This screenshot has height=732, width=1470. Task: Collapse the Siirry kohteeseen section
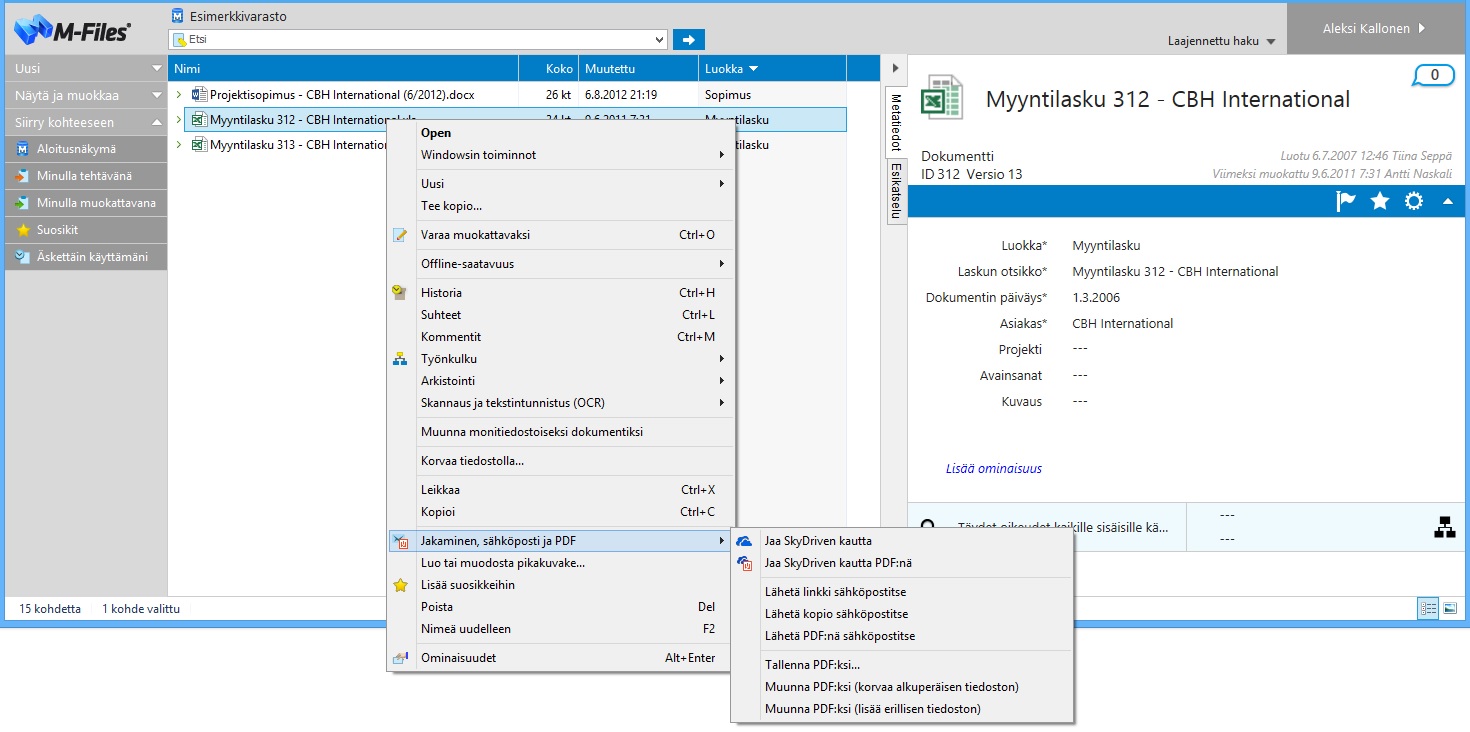click(84, 122)
